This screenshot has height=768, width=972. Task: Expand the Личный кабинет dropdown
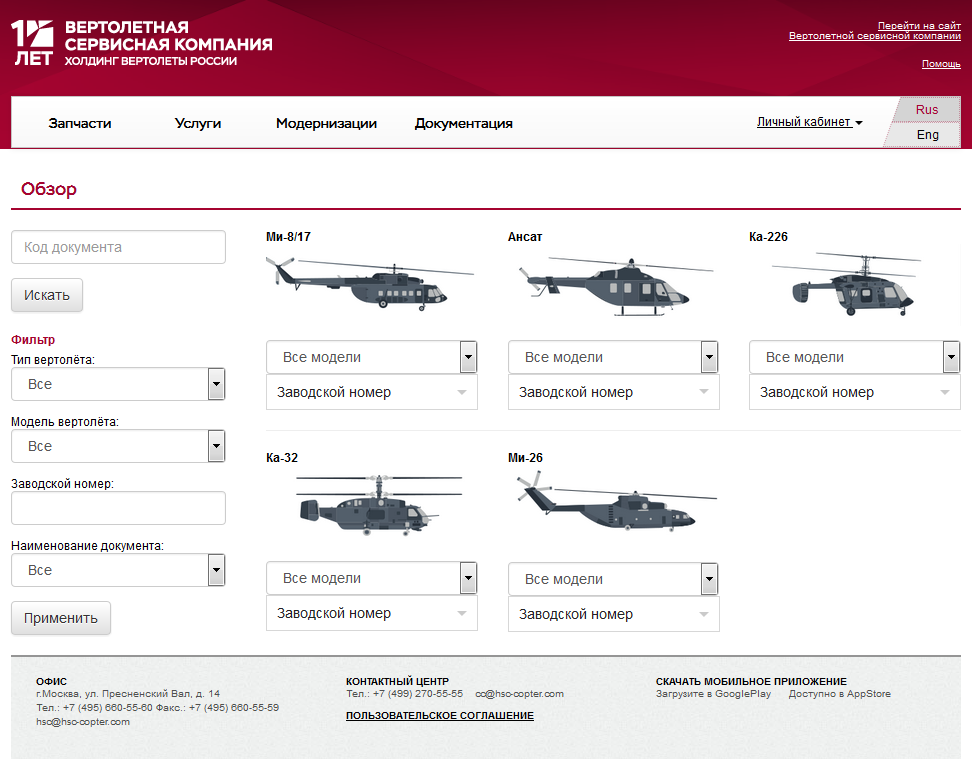810,122
